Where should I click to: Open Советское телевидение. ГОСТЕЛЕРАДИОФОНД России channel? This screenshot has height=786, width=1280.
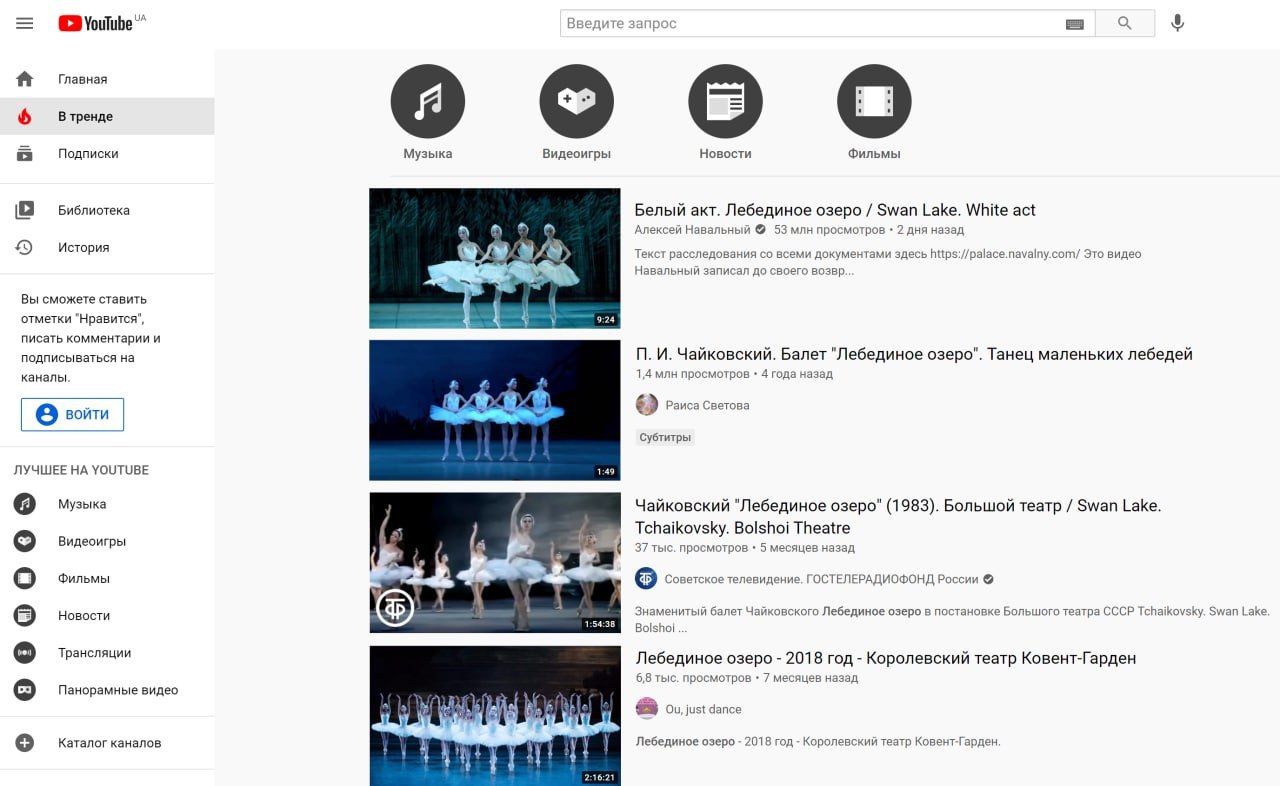821,579
